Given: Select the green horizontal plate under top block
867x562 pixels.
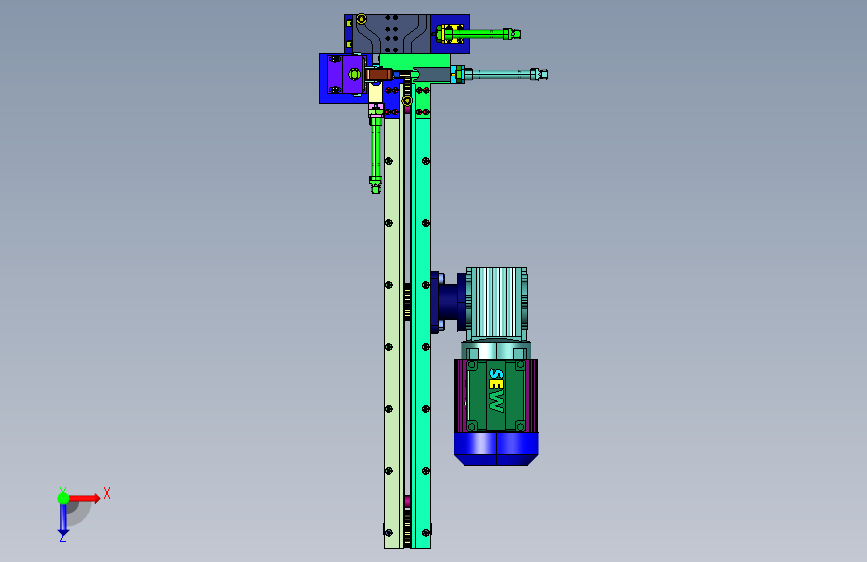Looking at the screenshot, I should click(415, 61).
